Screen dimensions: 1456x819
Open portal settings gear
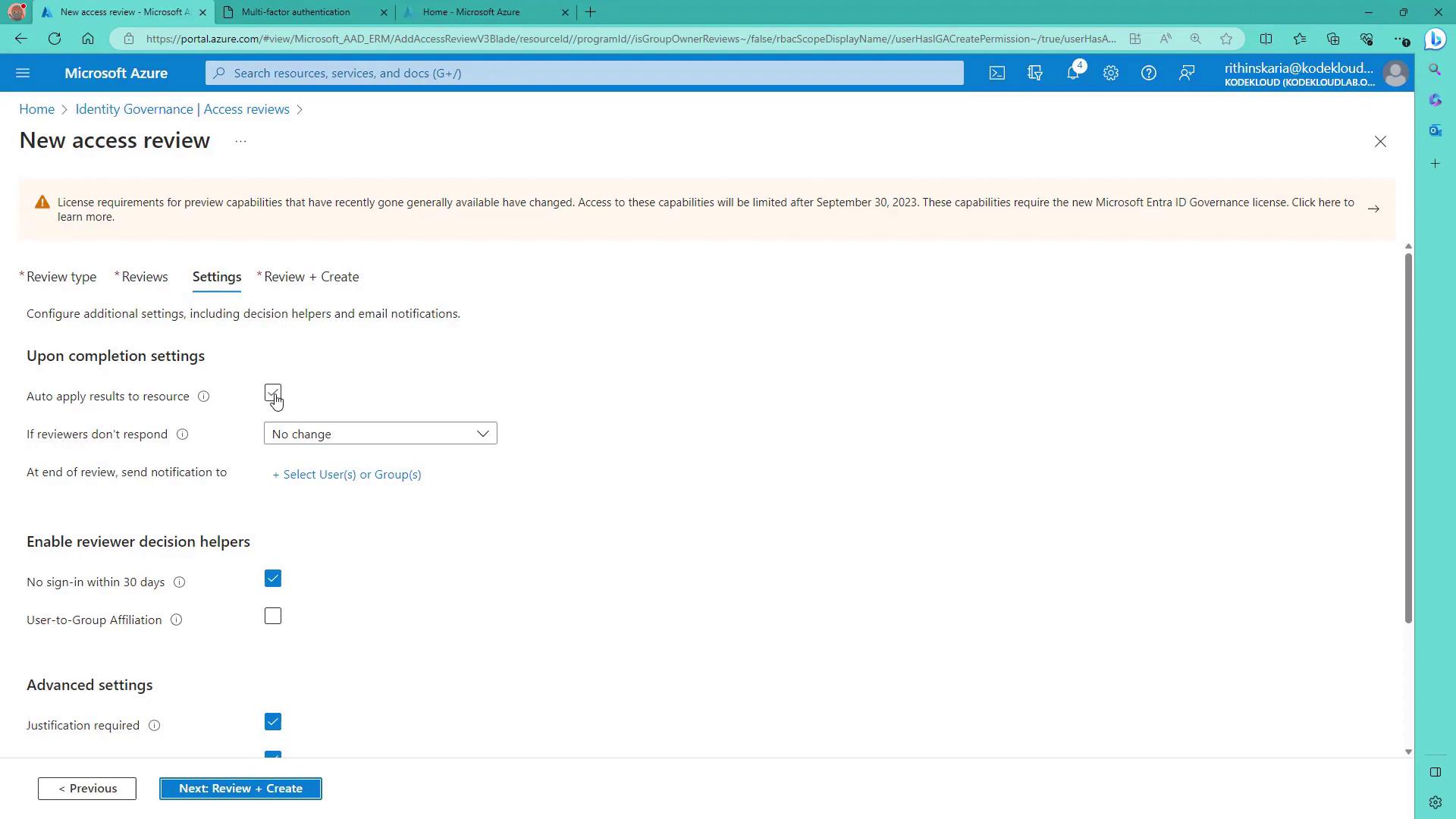tap(1111, 73)
